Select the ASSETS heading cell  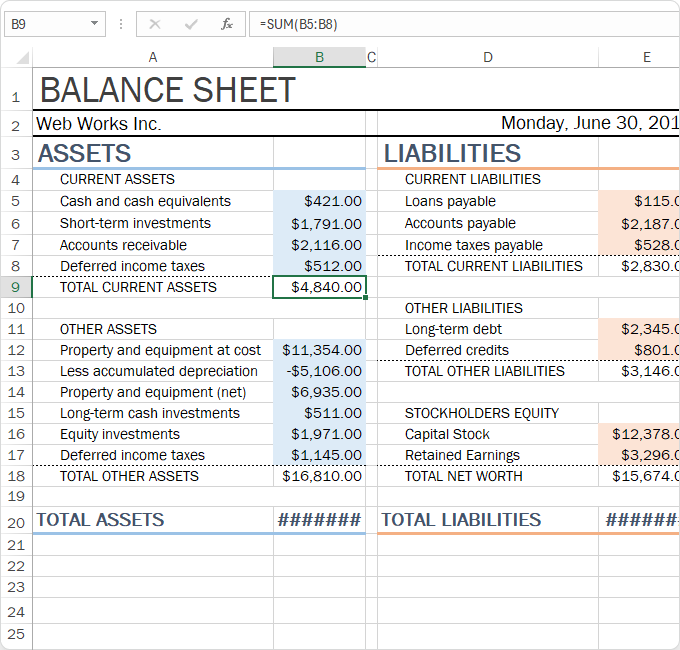[x=85, y=154]
